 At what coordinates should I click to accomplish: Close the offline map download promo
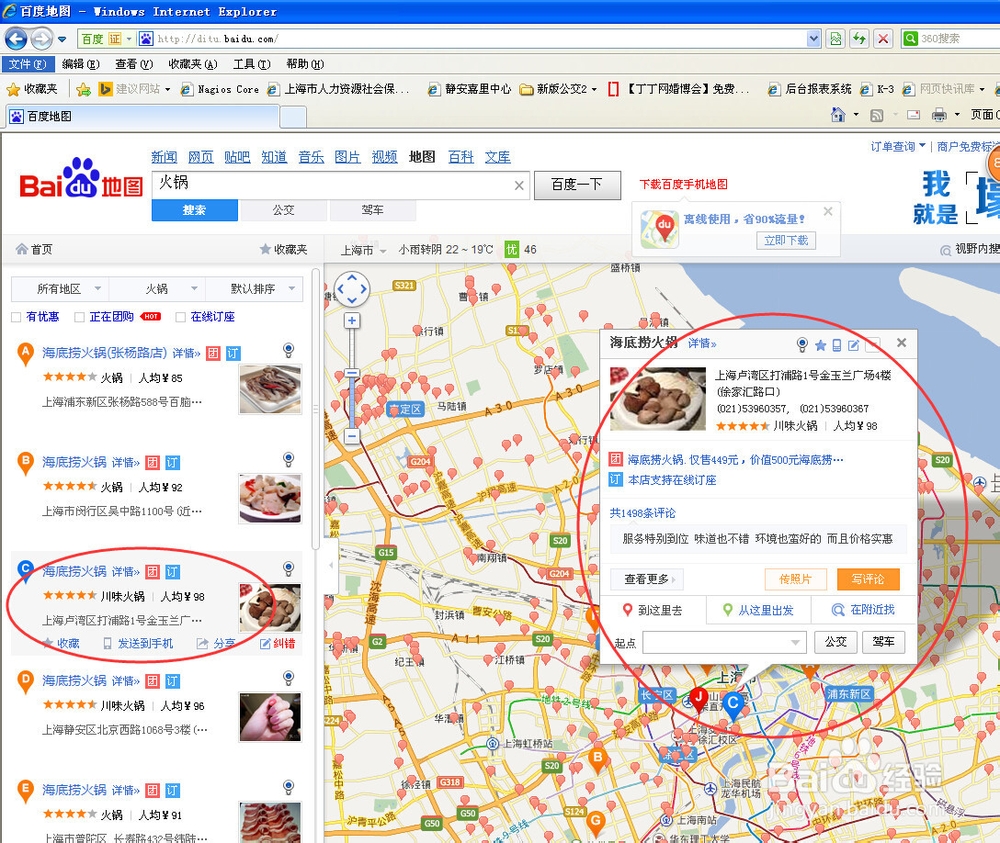click(x=828, y=211)
